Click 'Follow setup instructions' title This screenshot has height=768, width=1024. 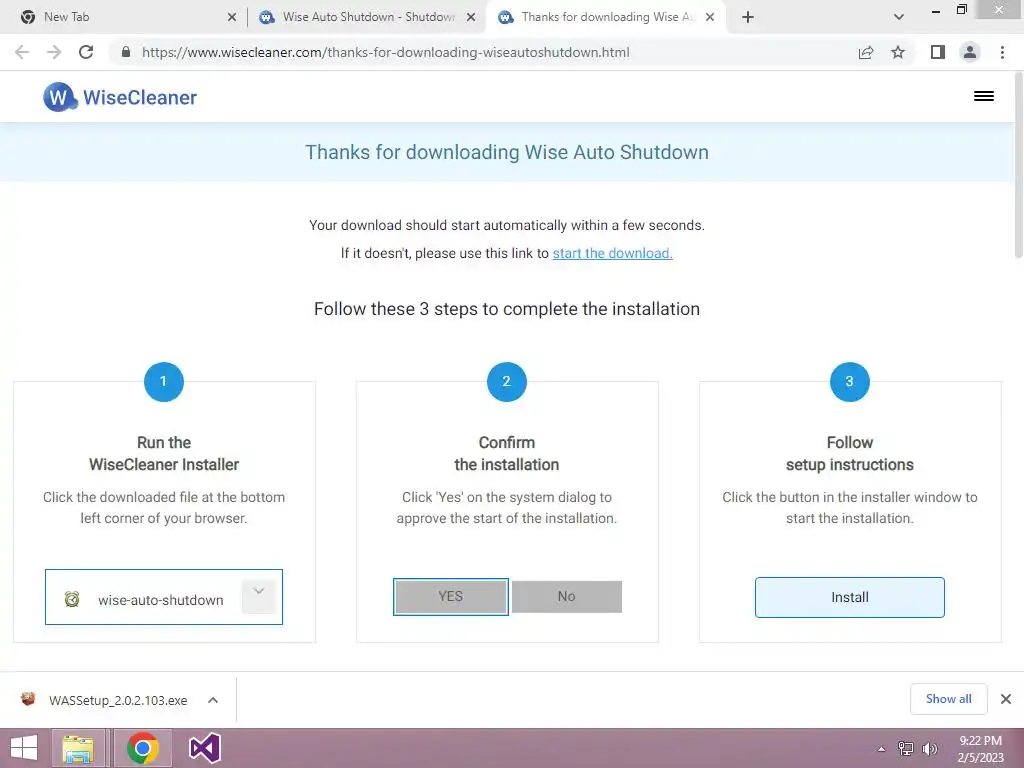(850, 453)
